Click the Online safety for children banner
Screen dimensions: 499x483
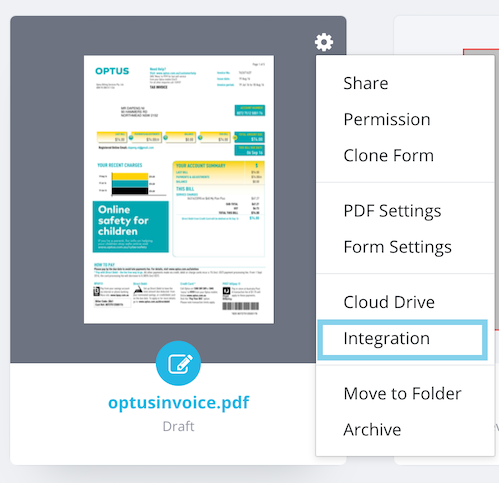click(131, 227)
